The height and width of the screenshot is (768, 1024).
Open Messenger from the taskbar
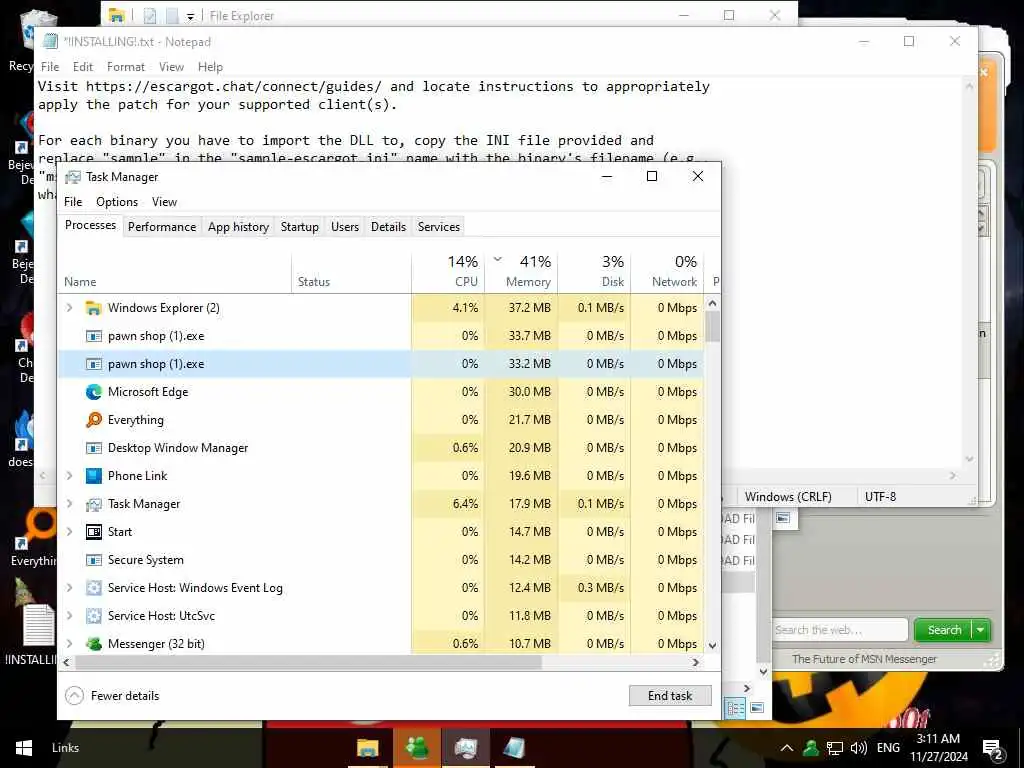(417, 748)
